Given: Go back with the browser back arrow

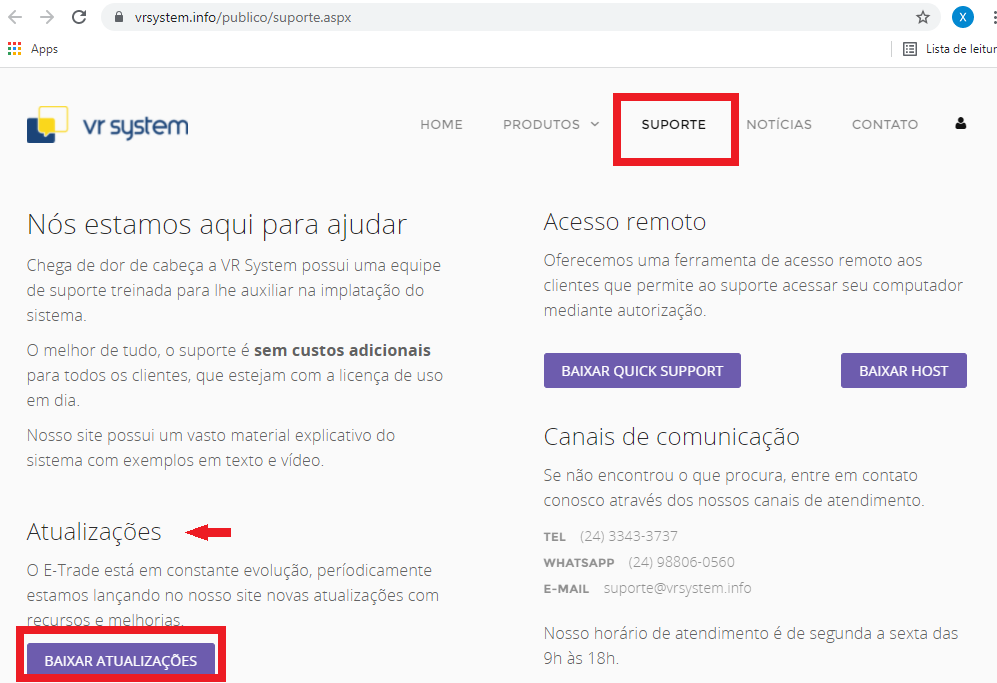Looking at the screenshot, I should [15, 17].
